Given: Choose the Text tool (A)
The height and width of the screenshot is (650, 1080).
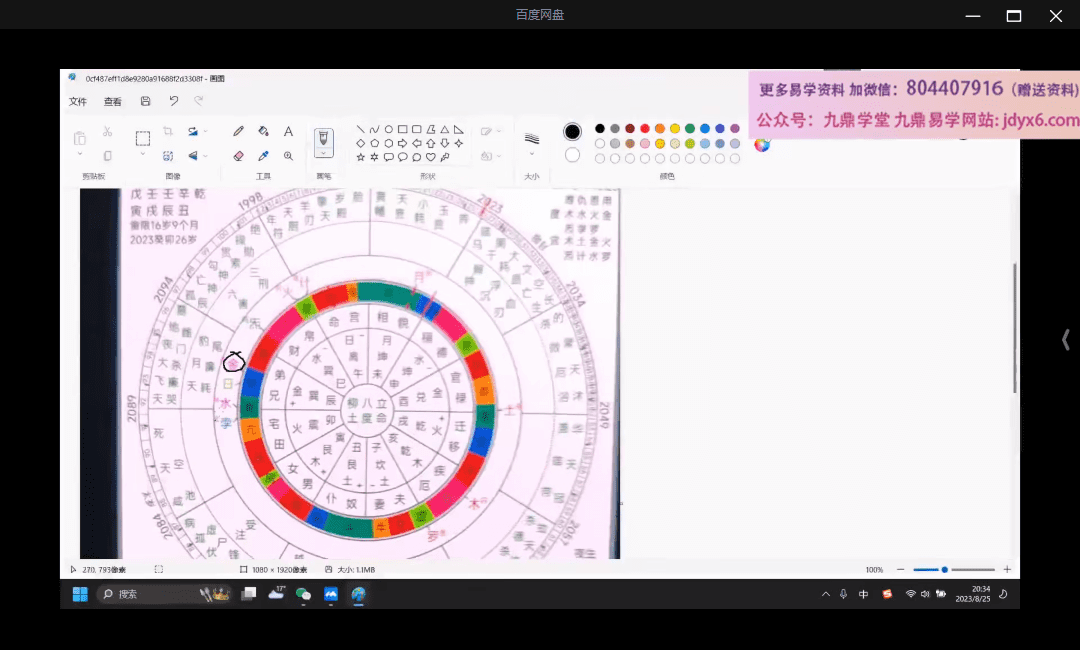Looking at the screenshot, I should point(288,131).
